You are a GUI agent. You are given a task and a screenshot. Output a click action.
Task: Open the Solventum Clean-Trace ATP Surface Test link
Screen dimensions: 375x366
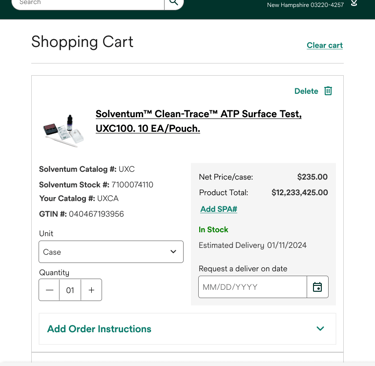point(199,121)
